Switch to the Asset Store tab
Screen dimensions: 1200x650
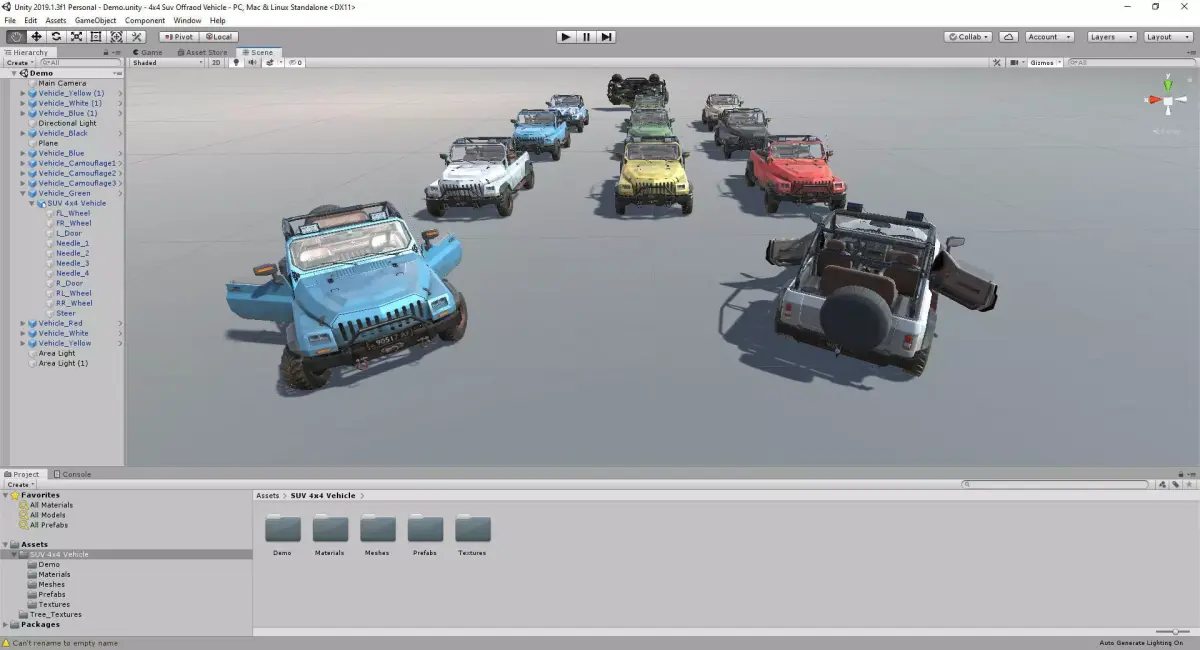[202, 52]
